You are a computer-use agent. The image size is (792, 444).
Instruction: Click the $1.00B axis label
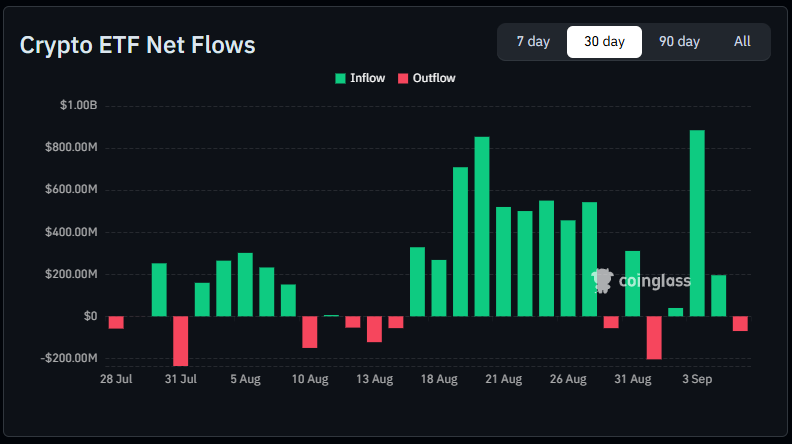[78, 105]
